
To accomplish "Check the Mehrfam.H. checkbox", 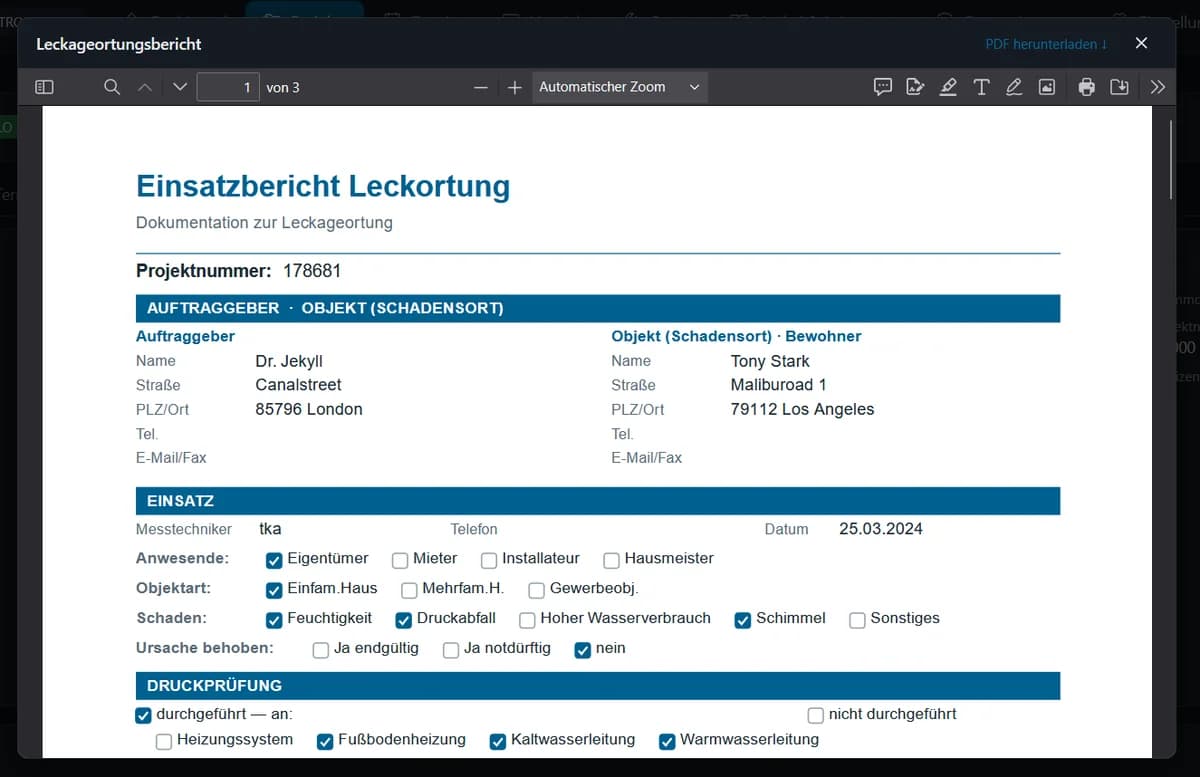I will pyautogui.click(x=409, y=590).
